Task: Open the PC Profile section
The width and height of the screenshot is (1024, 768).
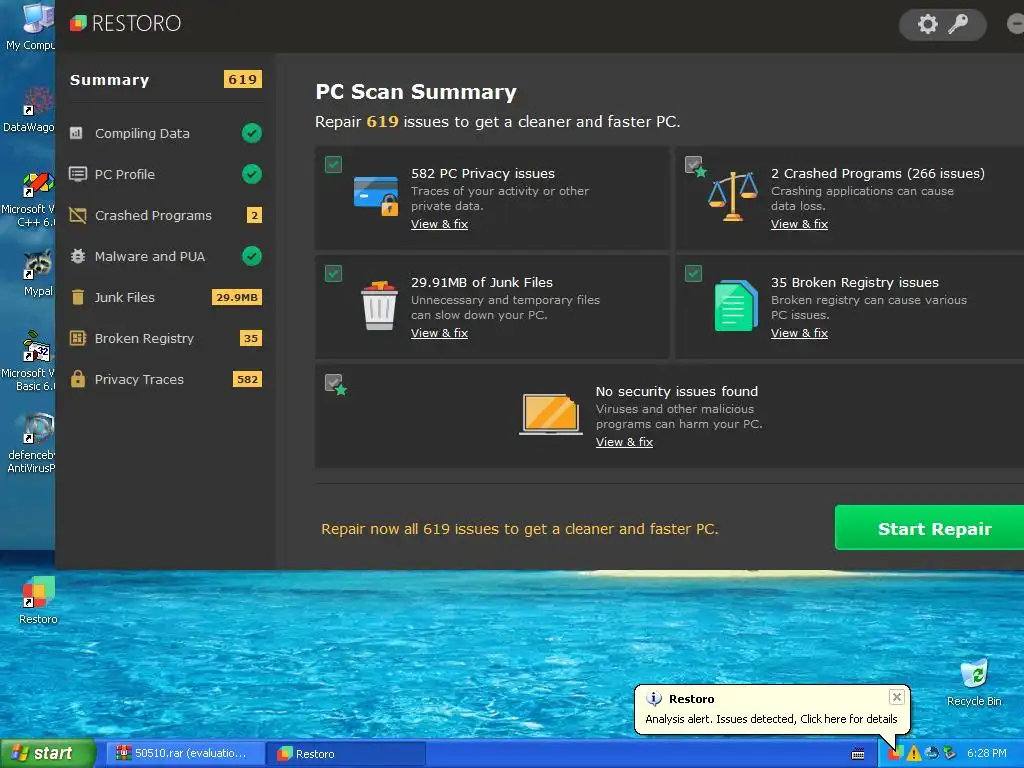Action: point(165,174)
